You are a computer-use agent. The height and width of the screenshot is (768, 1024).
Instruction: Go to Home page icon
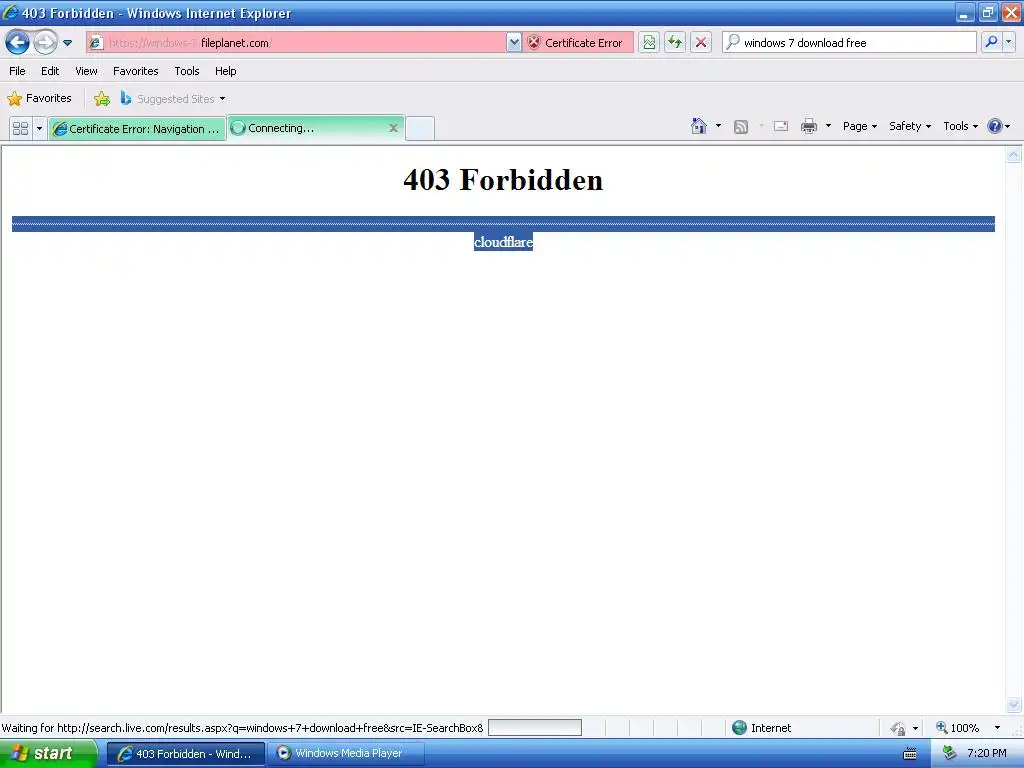coord(699,126)
